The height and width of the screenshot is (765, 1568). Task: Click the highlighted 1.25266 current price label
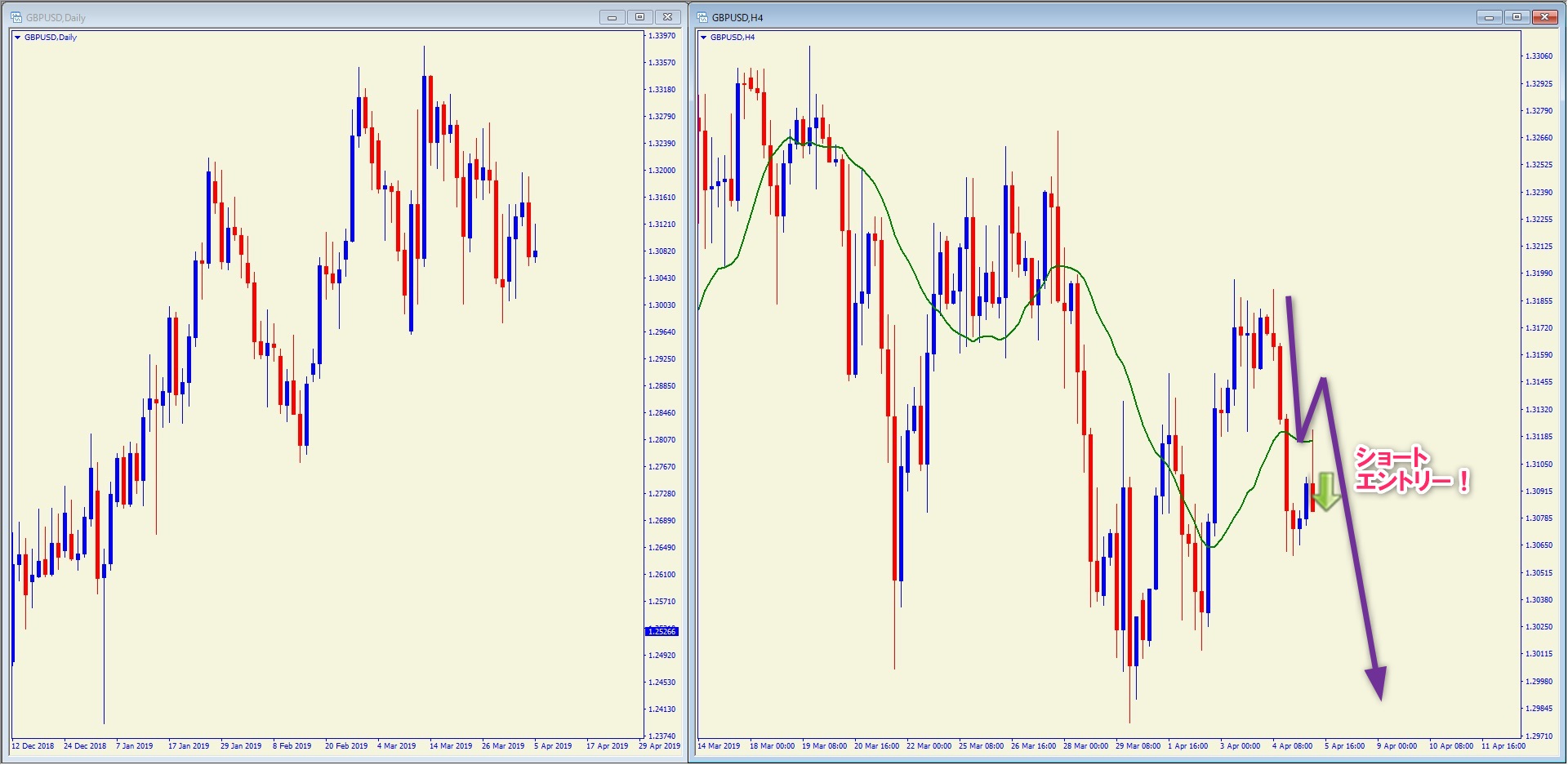[661, 631]
